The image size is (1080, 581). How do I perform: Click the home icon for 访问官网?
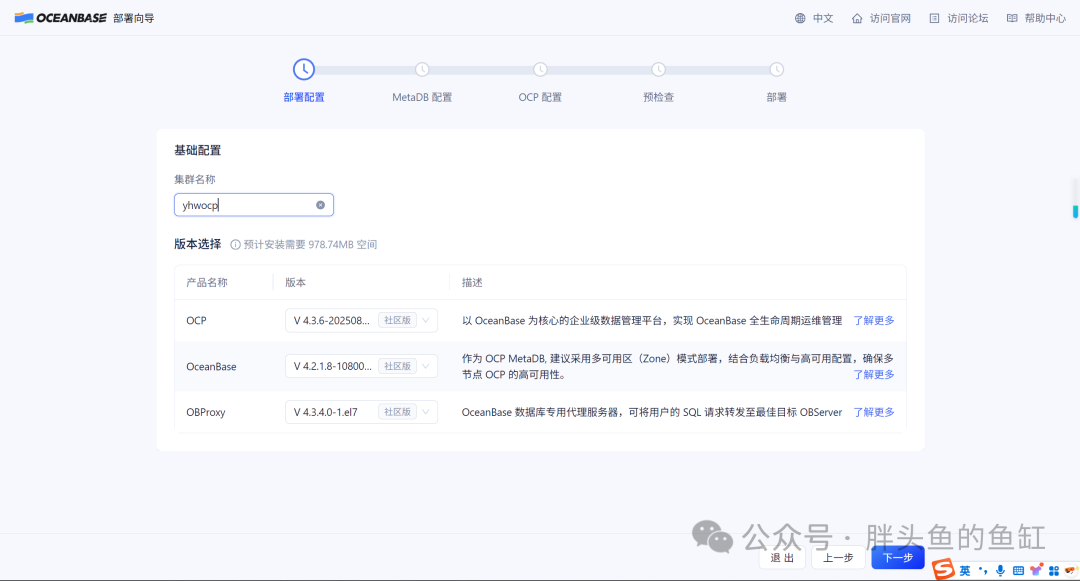[x=857, y=19]
